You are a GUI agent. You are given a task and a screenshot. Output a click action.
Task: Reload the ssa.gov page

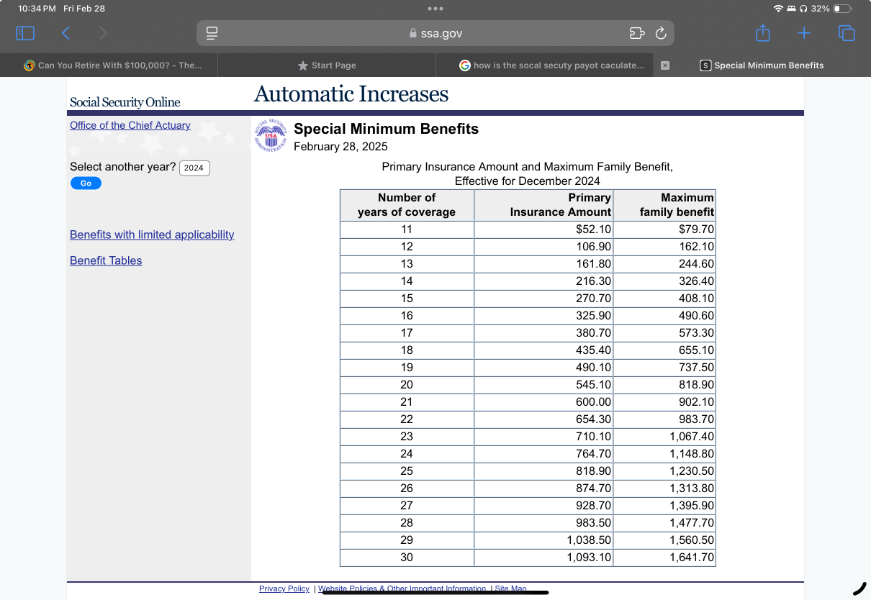click(x=661, y=33)
